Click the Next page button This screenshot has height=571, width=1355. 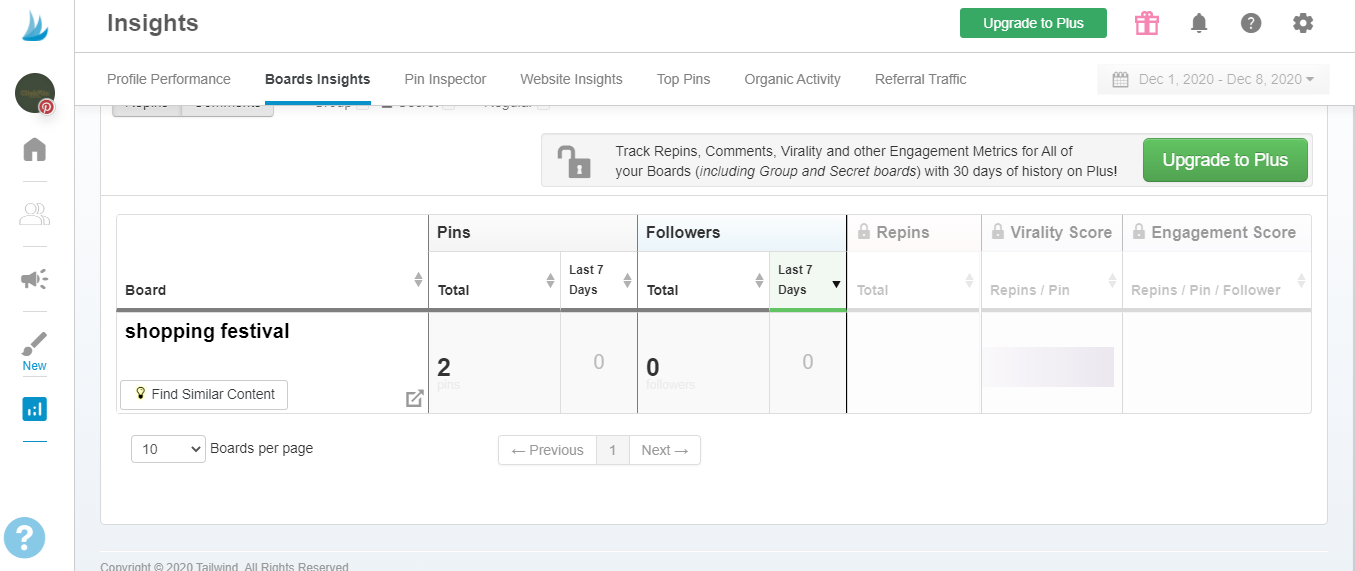click(665, 450)
